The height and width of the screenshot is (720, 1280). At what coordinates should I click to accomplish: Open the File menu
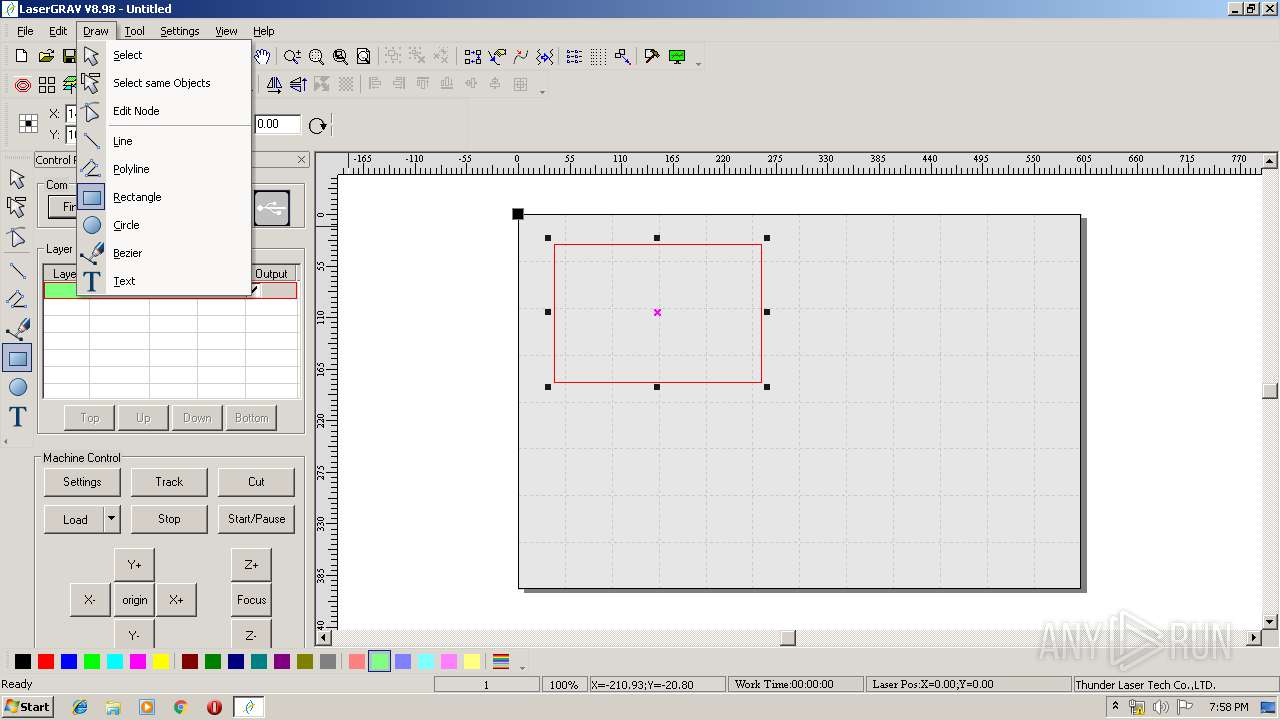pyautogui.click(x=25, y=31)
